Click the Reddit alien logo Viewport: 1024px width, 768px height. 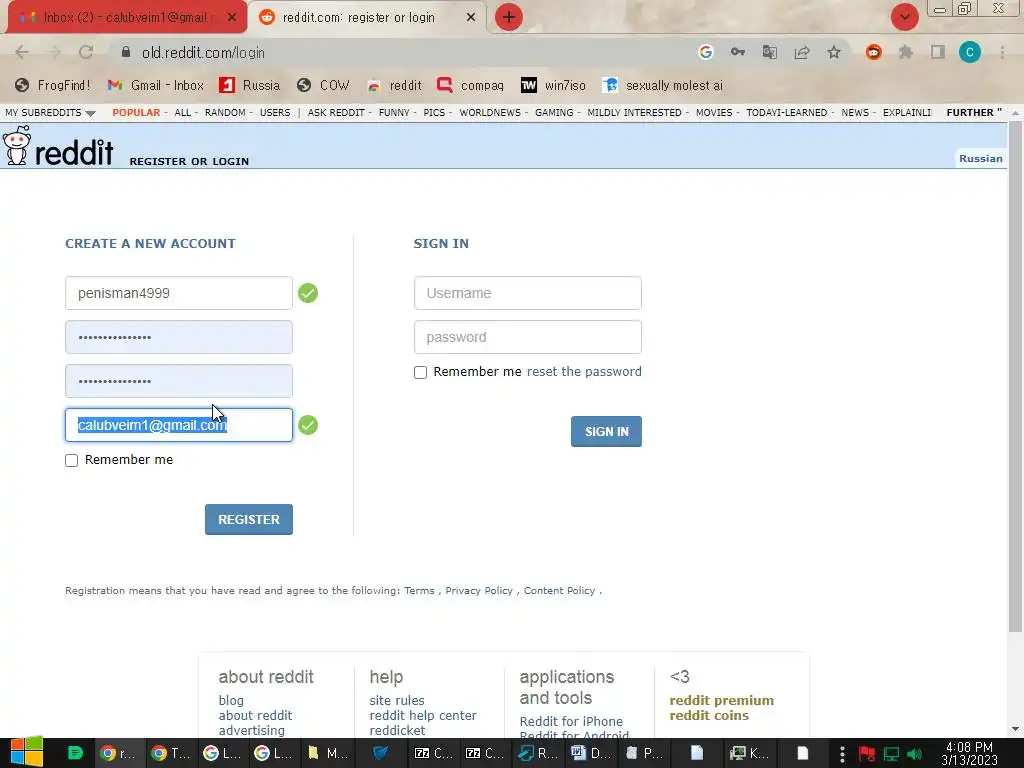[17, 145]
